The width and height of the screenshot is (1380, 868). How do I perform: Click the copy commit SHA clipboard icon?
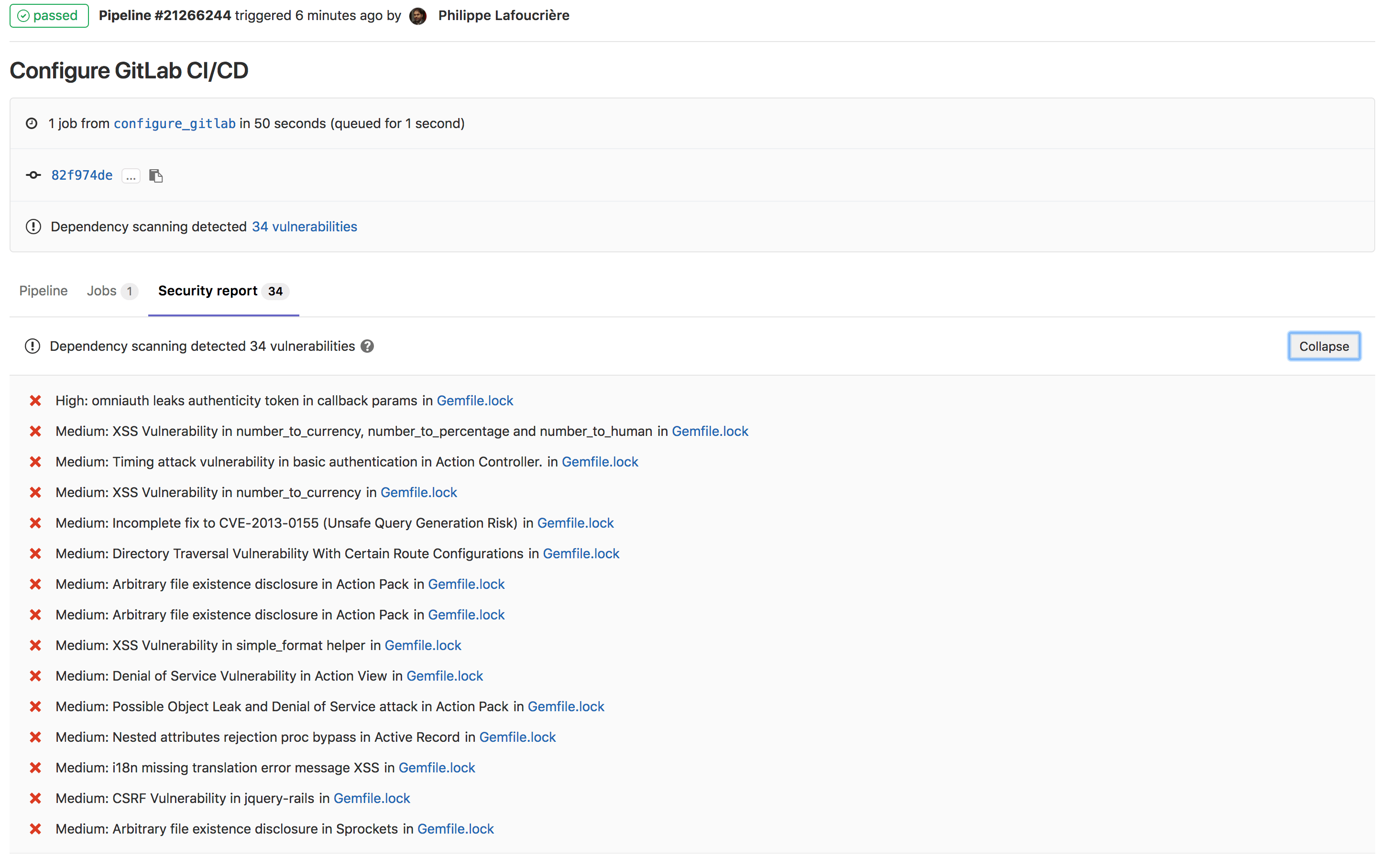(156, 175)
